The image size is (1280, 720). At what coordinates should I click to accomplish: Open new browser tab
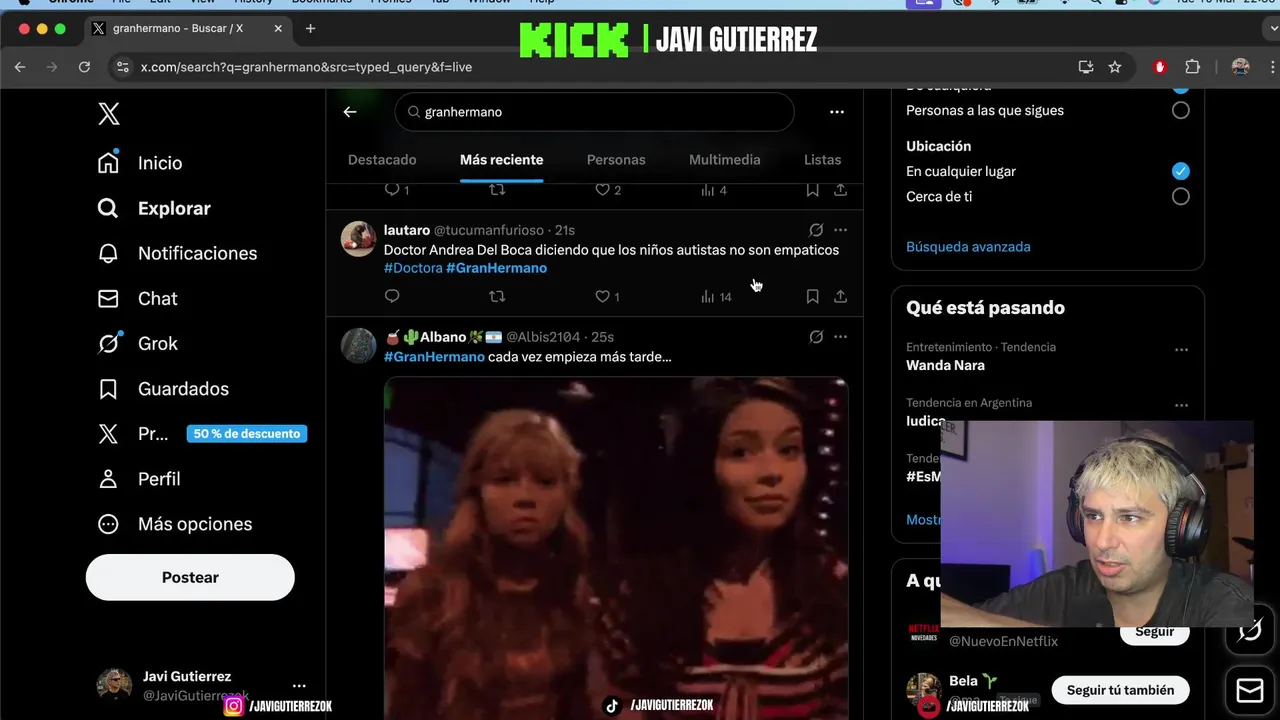click(x=310, y=28)
